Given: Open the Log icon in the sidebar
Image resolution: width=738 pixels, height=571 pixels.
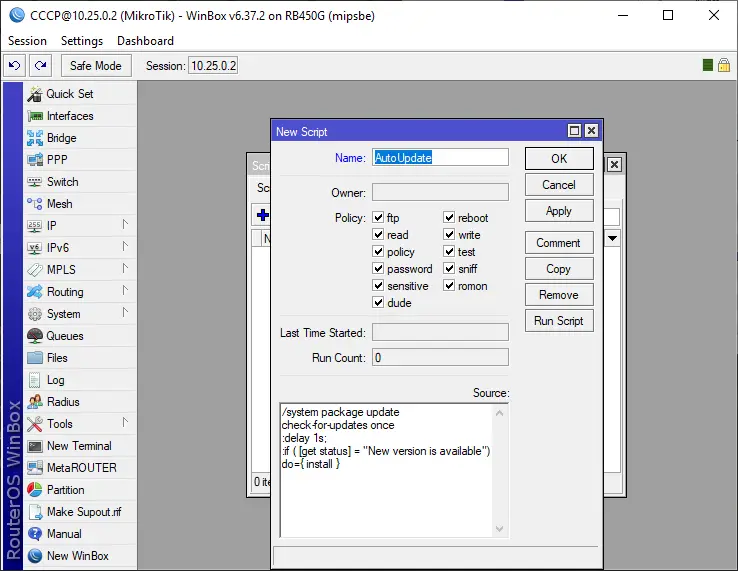Looking at the screenshot, I should (x=35, y=380).
